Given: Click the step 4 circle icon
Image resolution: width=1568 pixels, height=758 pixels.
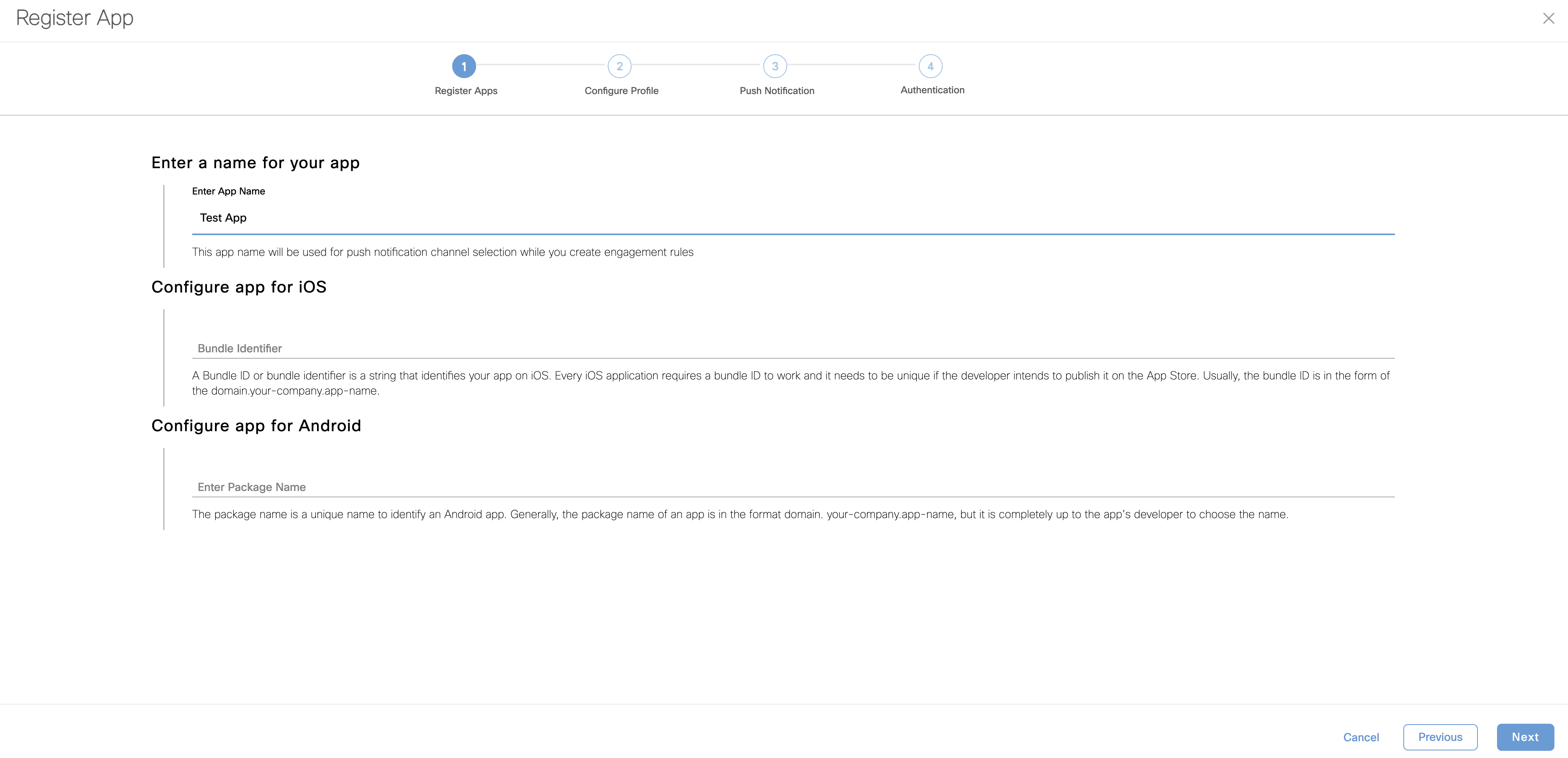Looking at the screenshot, I should click(x=930, y=66).
